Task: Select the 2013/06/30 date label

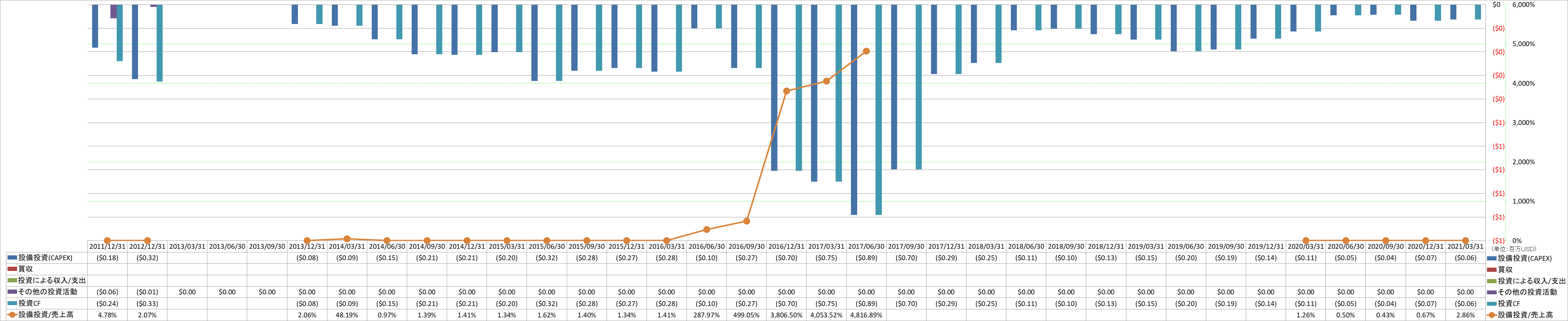Action: [x=227, y=247]
